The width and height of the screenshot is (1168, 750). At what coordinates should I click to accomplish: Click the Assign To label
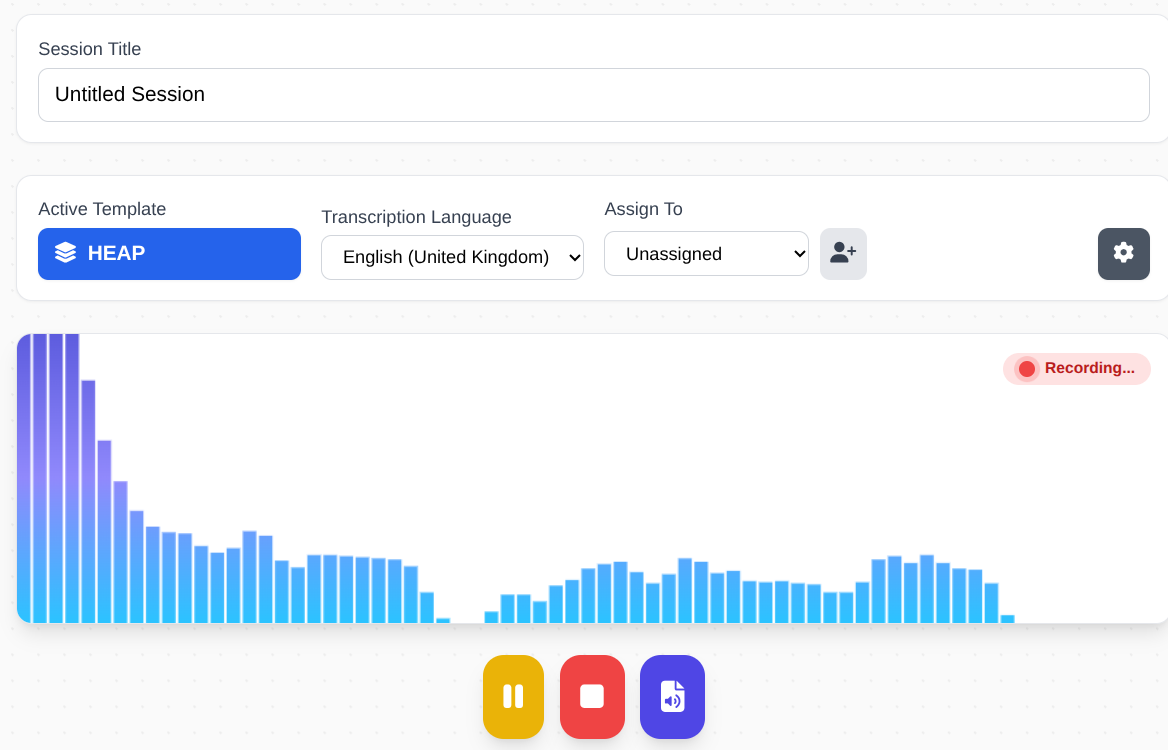[643, 209]
